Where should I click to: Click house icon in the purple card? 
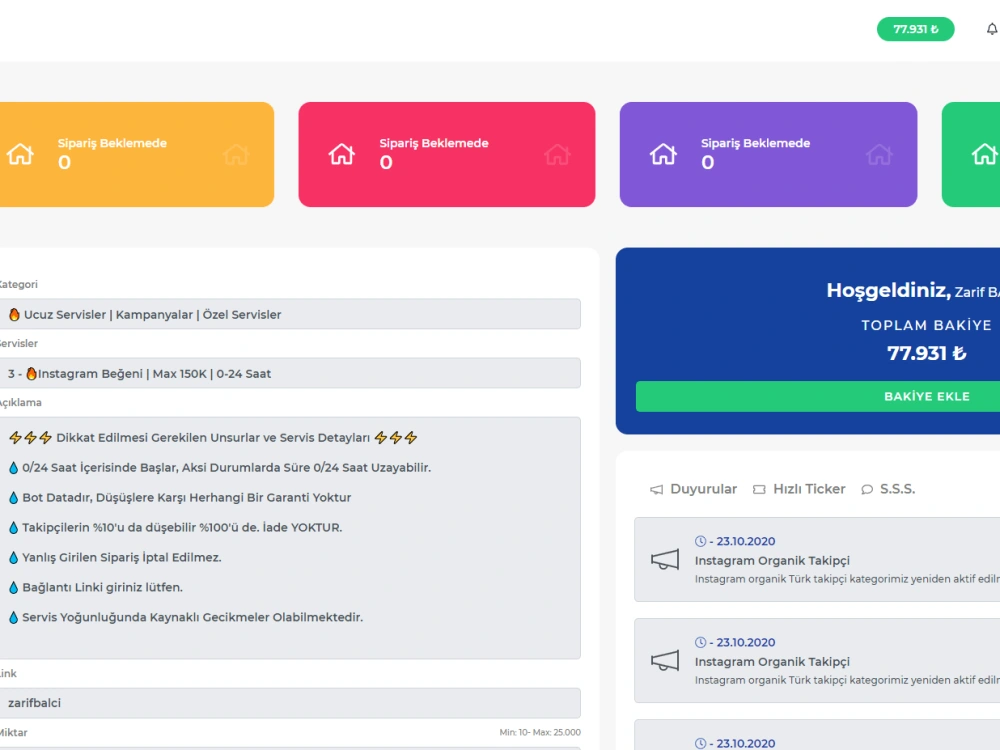click(x=663, y=154)
